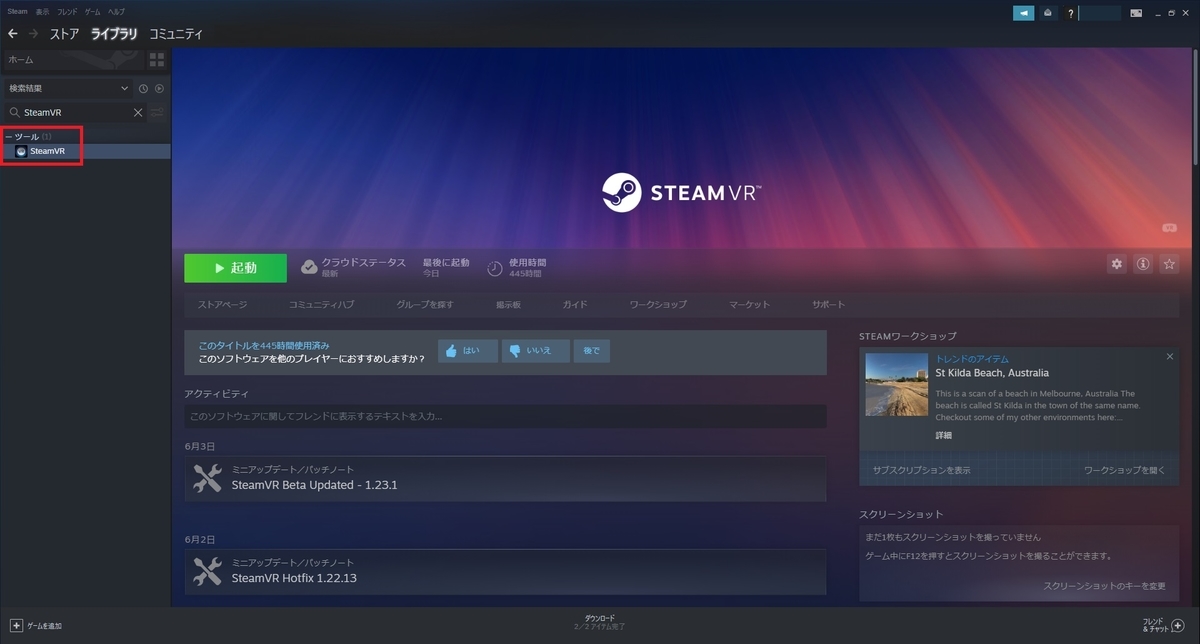Open the SteamVR settings gear
This screenshot has width=1200, height=644.
tap(1117, 264)
